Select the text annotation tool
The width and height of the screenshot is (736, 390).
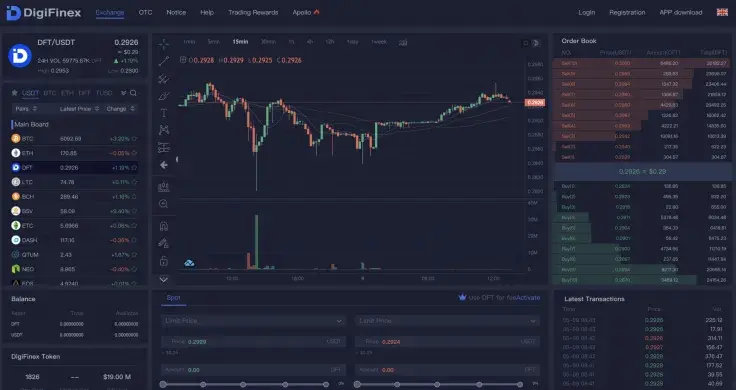pyautogui.click(x=164, y=113)
